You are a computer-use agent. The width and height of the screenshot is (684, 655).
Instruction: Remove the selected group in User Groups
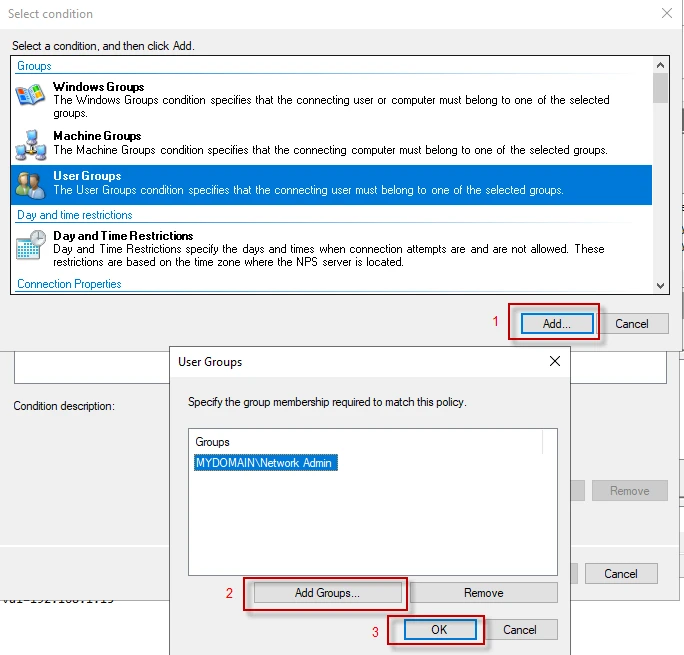tap(483, 593)
